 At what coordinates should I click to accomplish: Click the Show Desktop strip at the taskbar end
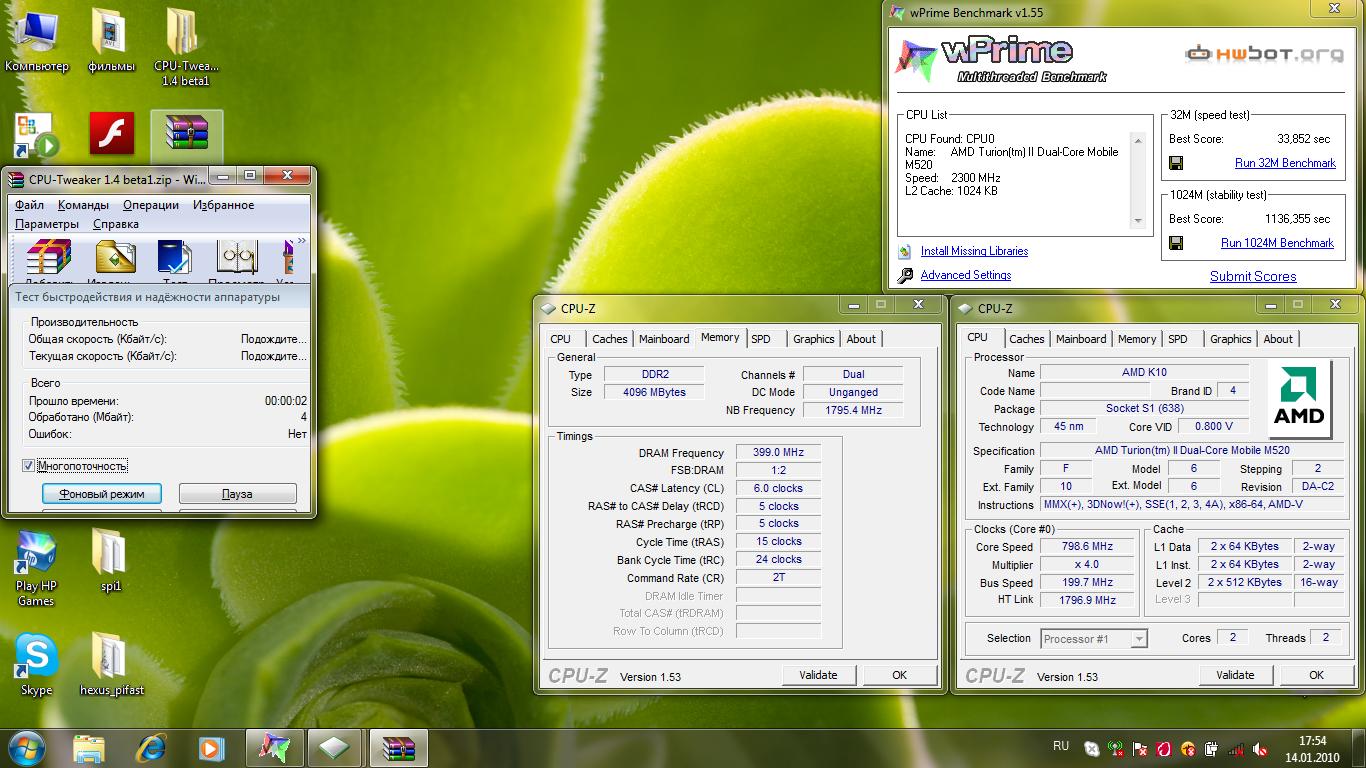point(1359,748)
